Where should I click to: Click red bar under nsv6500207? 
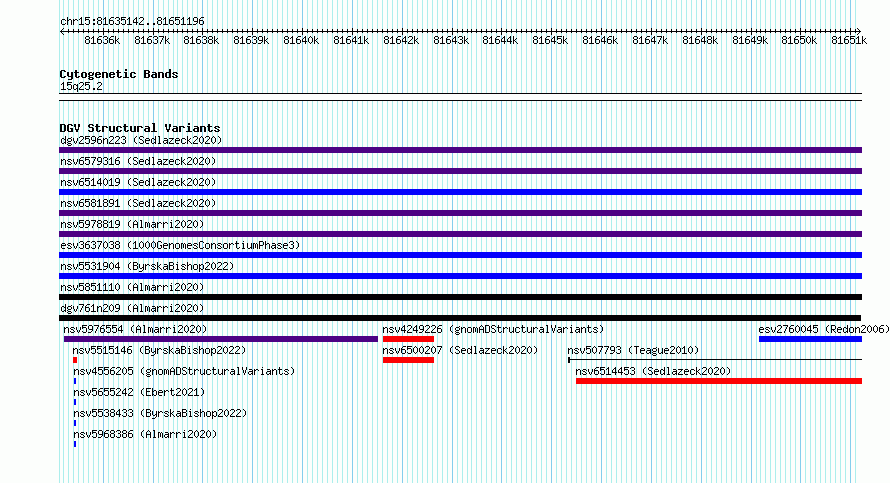tap(408, 360)
